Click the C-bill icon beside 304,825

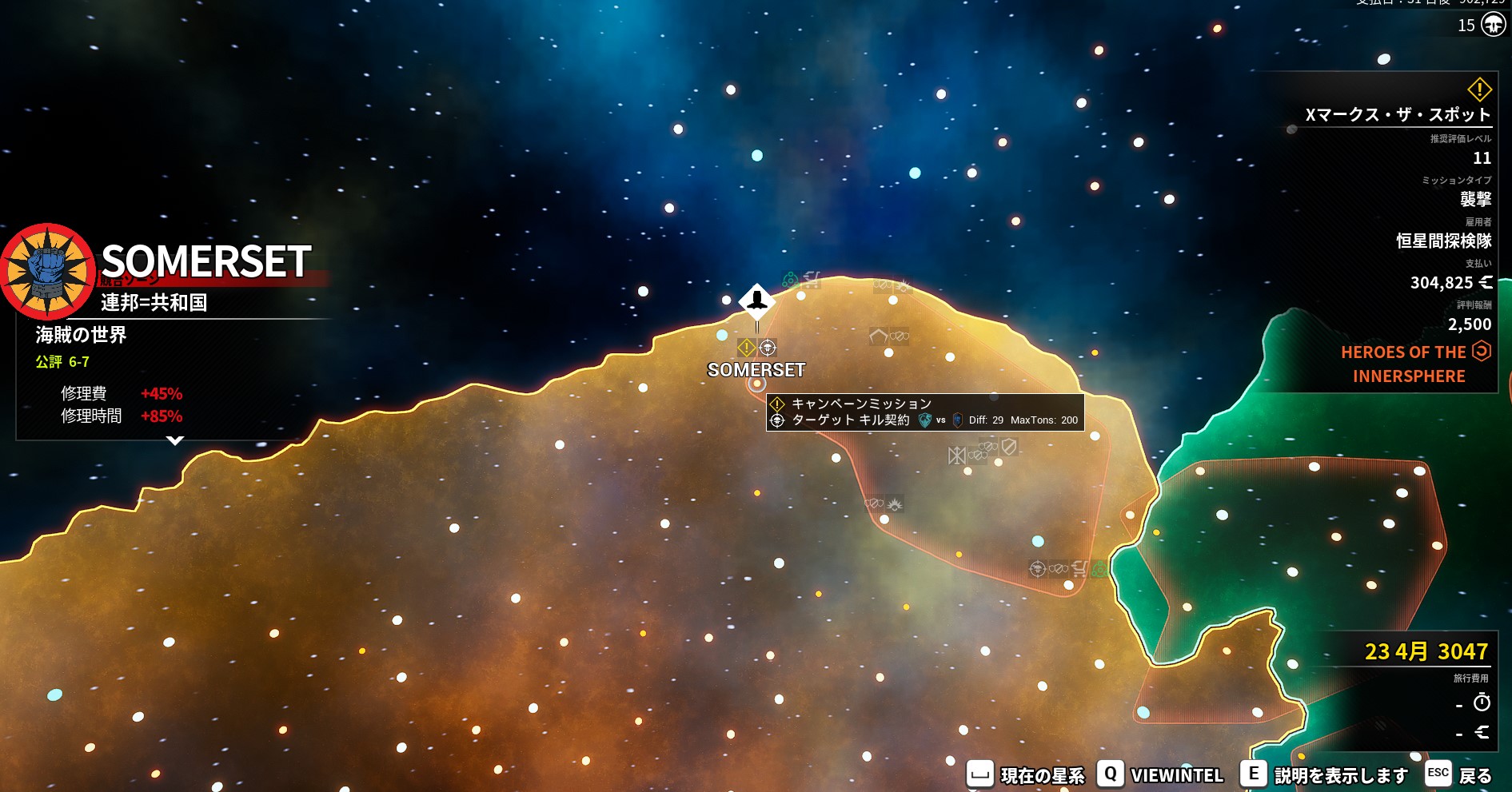point(1486,282)
